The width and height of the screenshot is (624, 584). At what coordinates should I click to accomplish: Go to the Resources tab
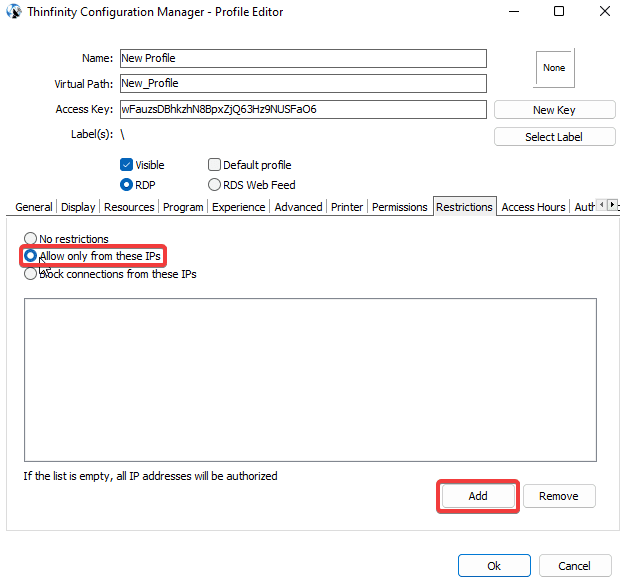pyautogui.click(x=129, y=207)
